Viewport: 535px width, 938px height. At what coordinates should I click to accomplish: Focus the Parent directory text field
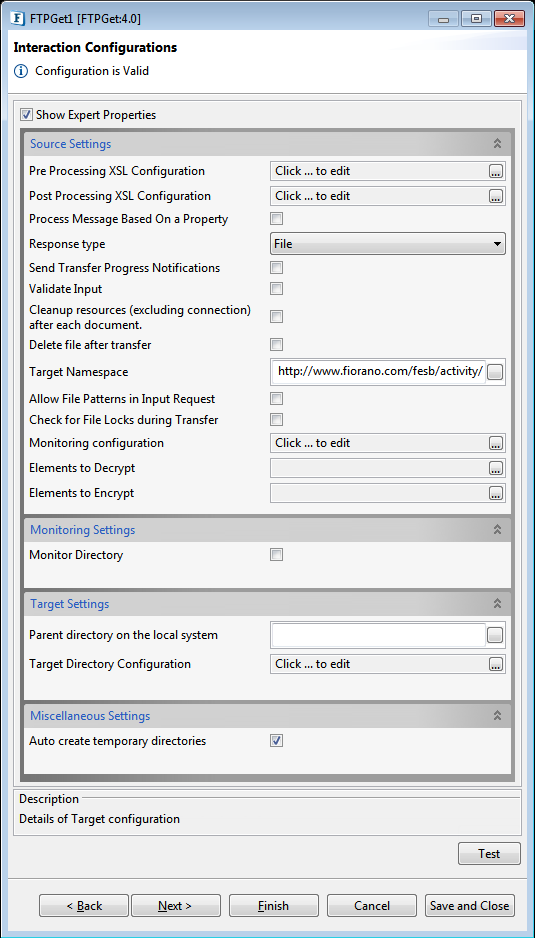(x=378, y=636)
